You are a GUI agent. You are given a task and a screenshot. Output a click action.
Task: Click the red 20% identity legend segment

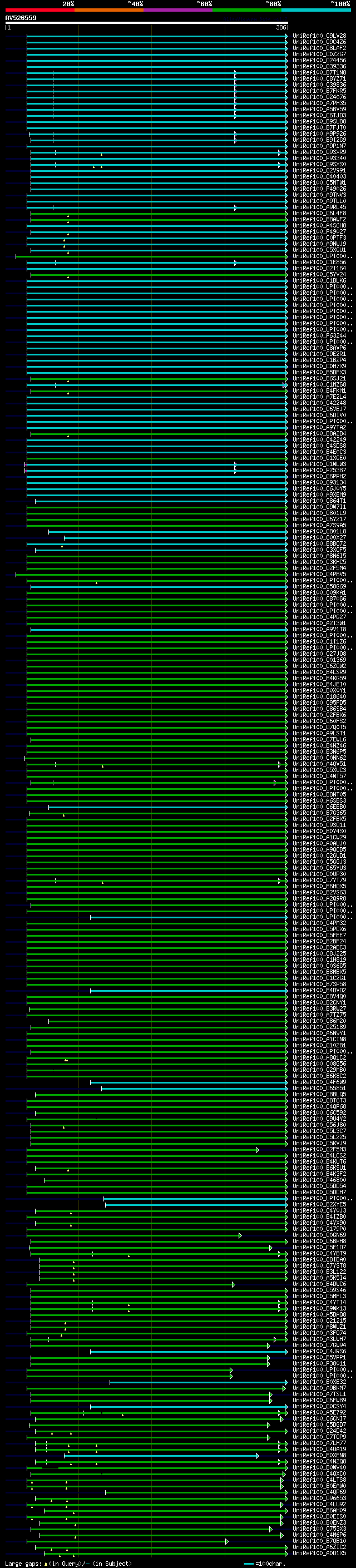39,11
